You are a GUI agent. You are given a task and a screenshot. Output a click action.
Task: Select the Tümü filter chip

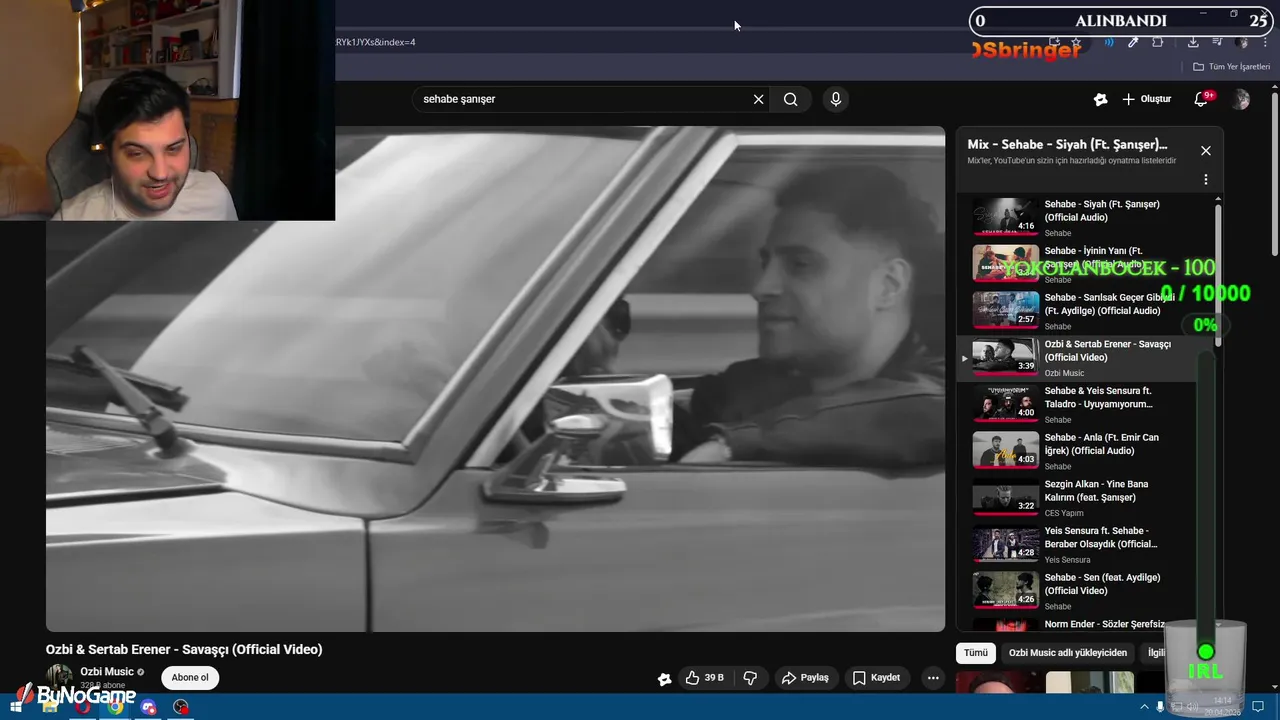976,653
